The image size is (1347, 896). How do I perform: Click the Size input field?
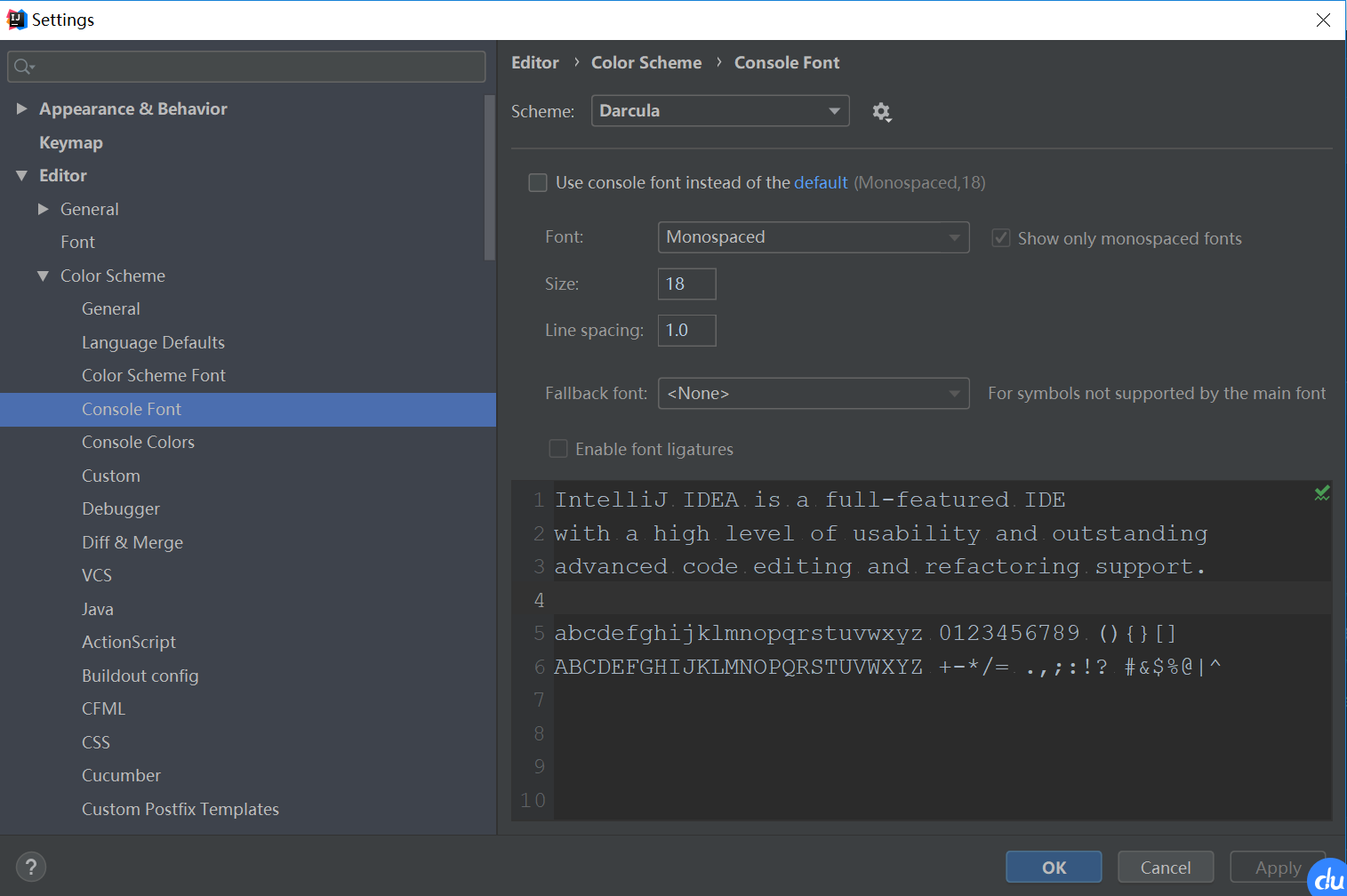pos(686,284)
